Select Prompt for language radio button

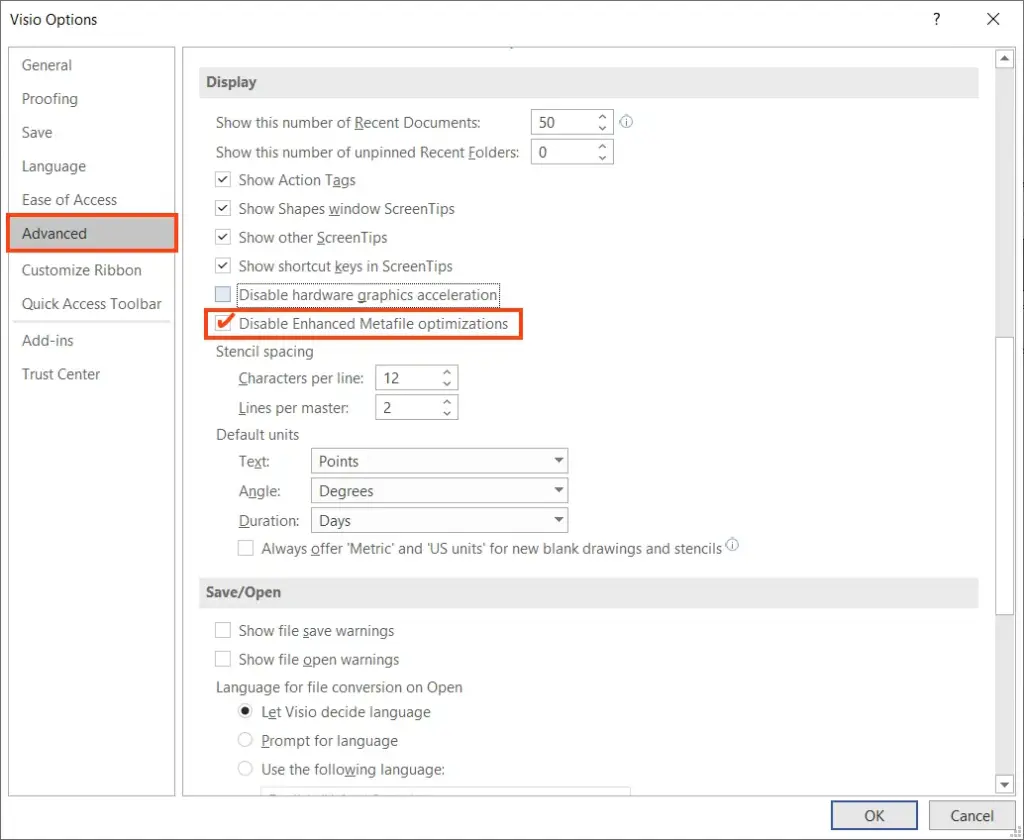click(x=245, y=741)
